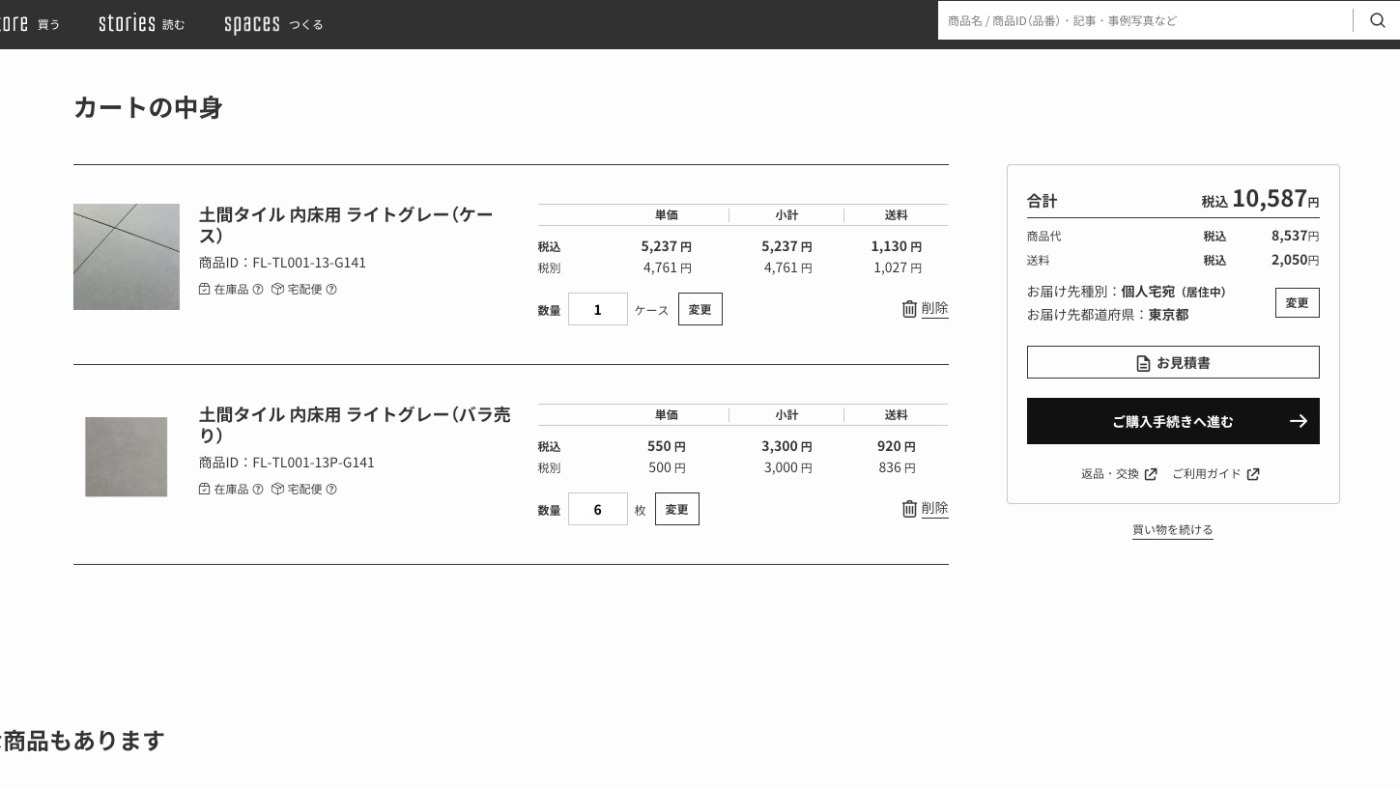This screenshot has height=787, width=1400.
Task: Click total price 10,587円
Action: pos(1275,199)
